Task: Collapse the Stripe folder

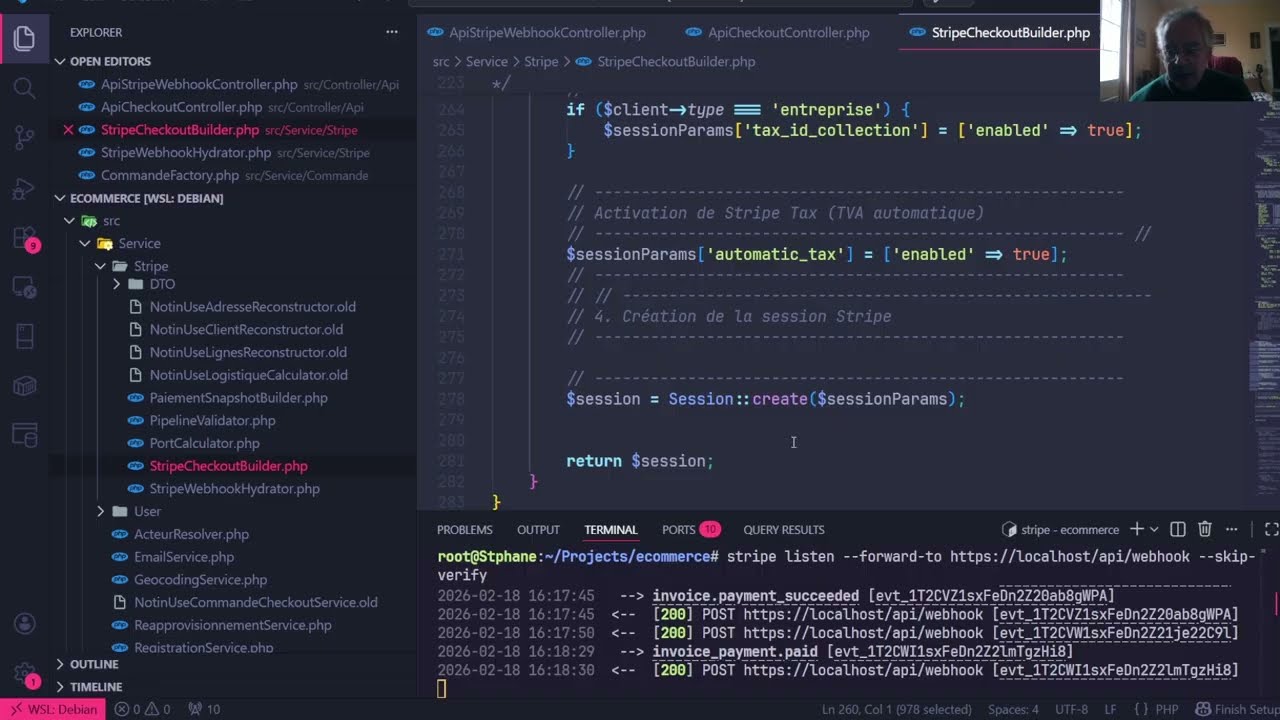Action: click(101, 266)
